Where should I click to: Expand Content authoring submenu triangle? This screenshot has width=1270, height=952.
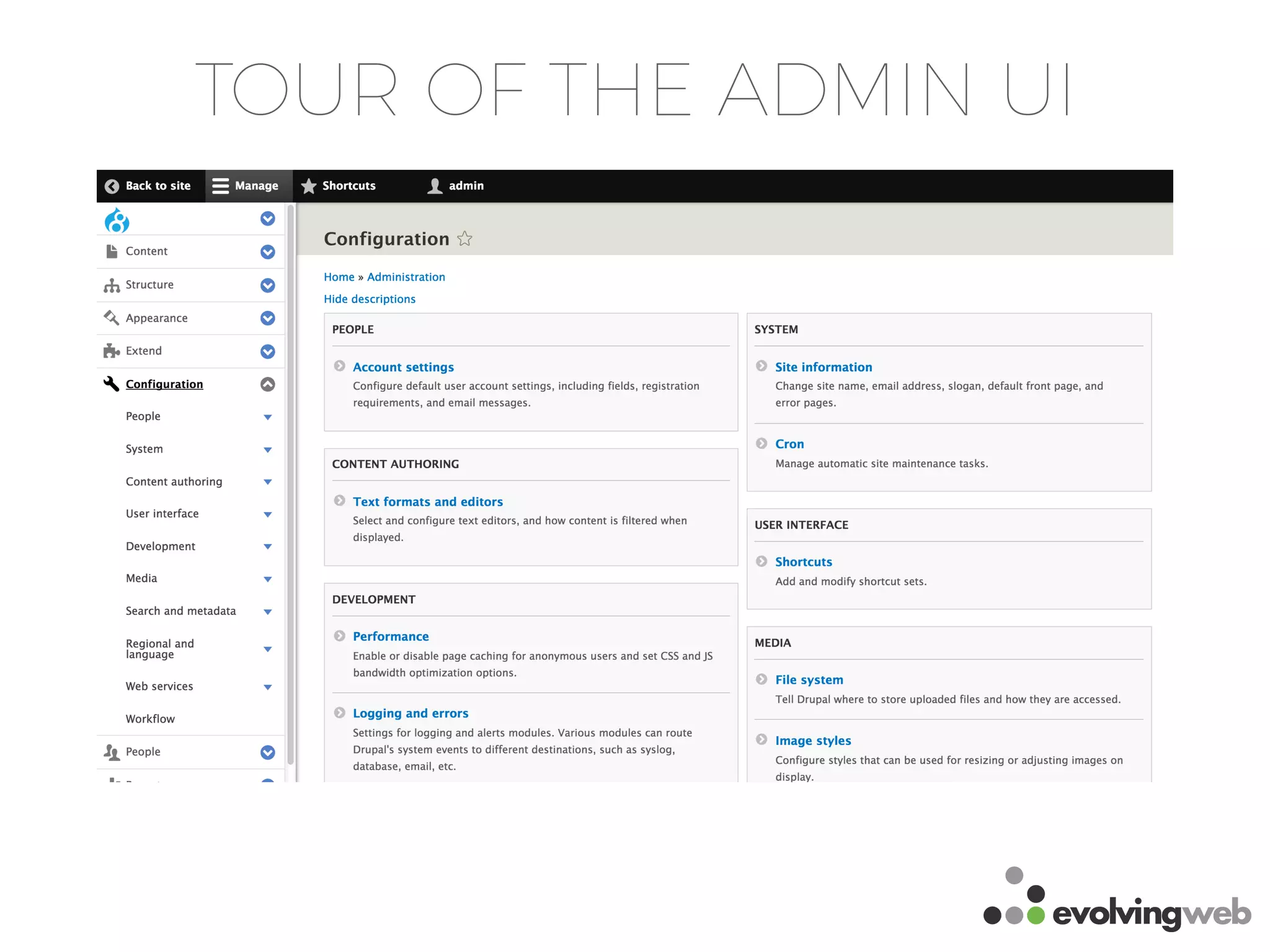267,482
